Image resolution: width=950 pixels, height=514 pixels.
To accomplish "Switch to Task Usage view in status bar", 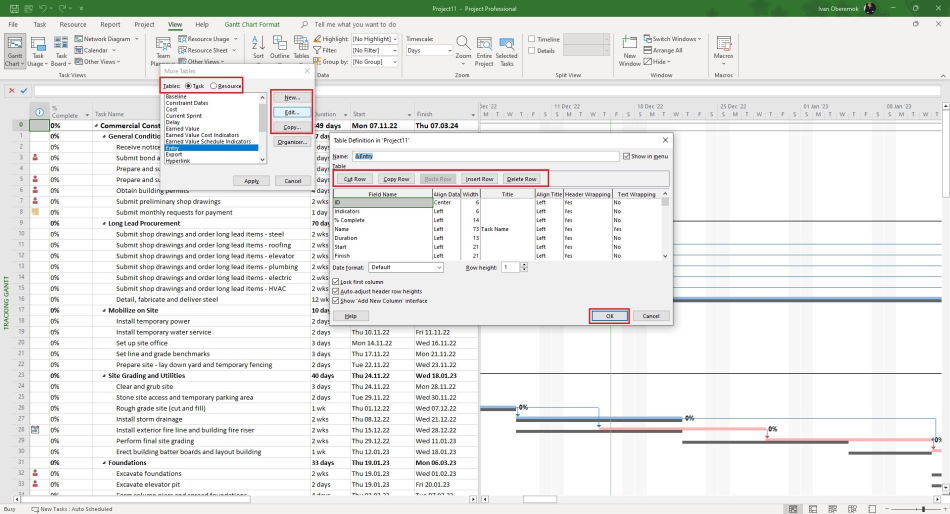I will tap(813, 509).
